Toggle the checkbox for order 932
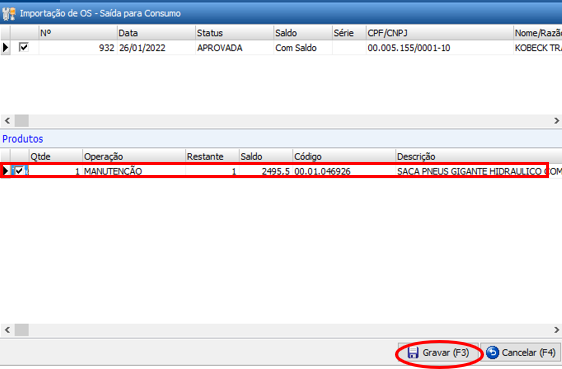Screen dimensions: 562x369 (24, 47)
